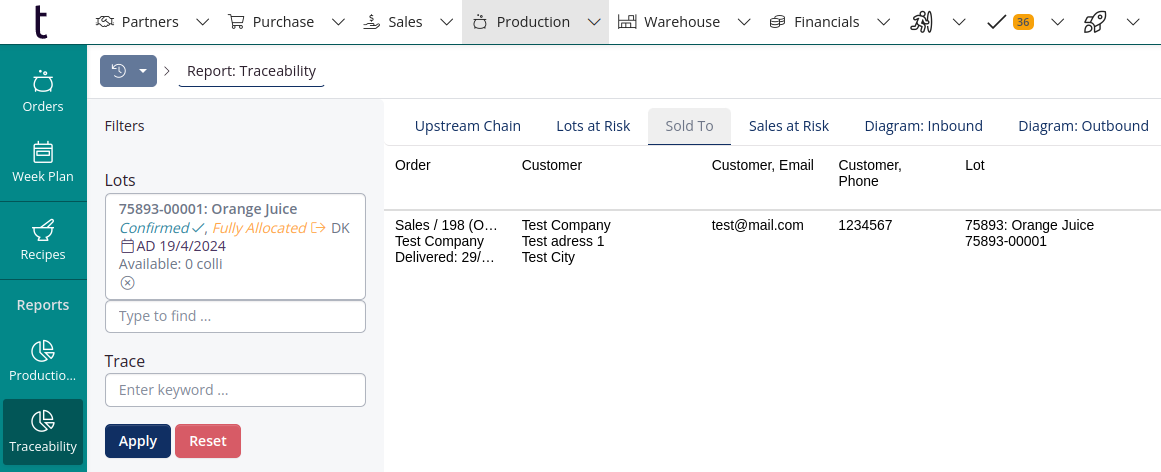Click the calendar icon beside AD 19/4/2024
Image resolution: width=1161 pixels, height=472 pixels.
click(127, 246)
